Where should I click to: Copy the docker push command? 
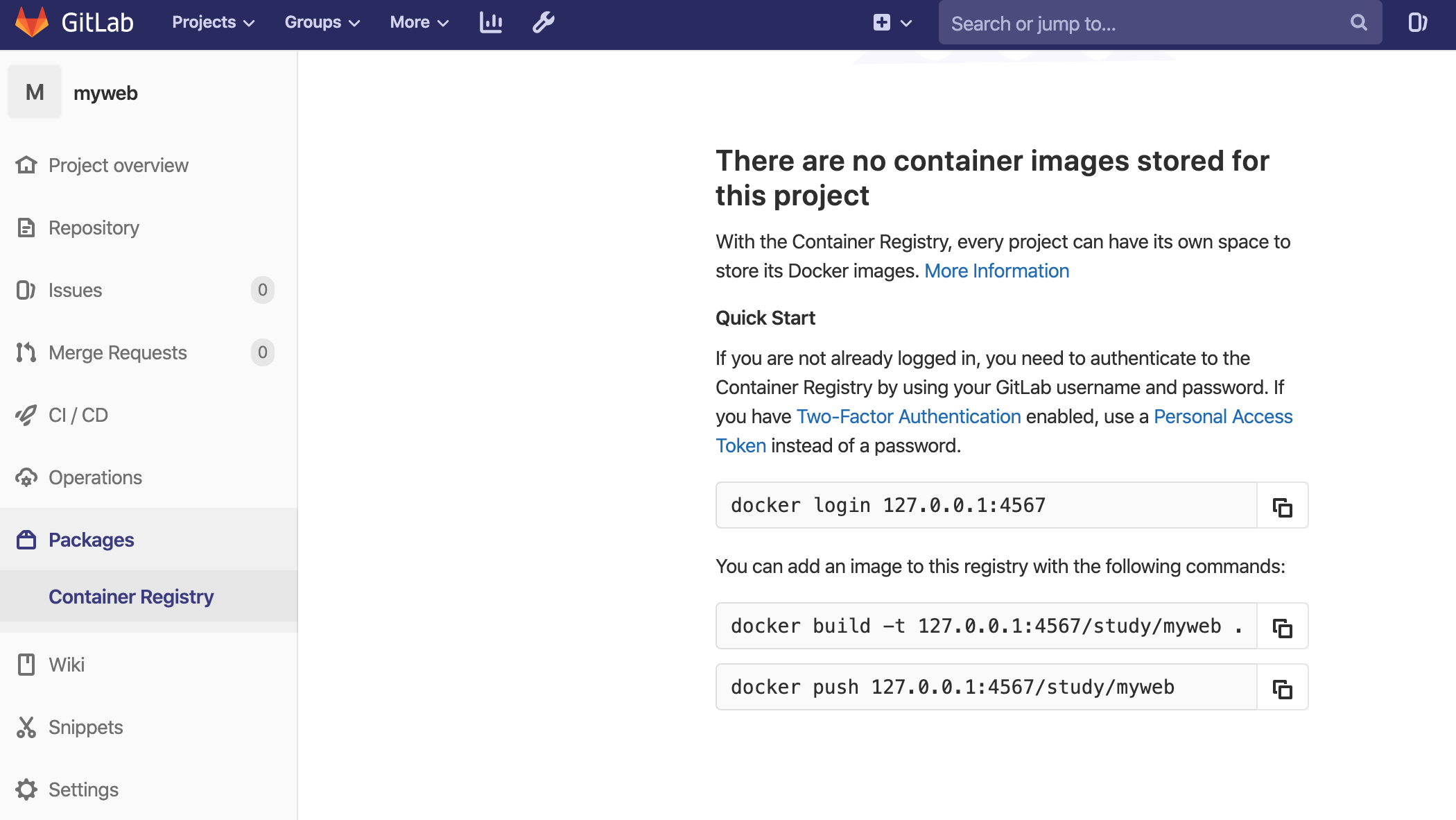1282,689
